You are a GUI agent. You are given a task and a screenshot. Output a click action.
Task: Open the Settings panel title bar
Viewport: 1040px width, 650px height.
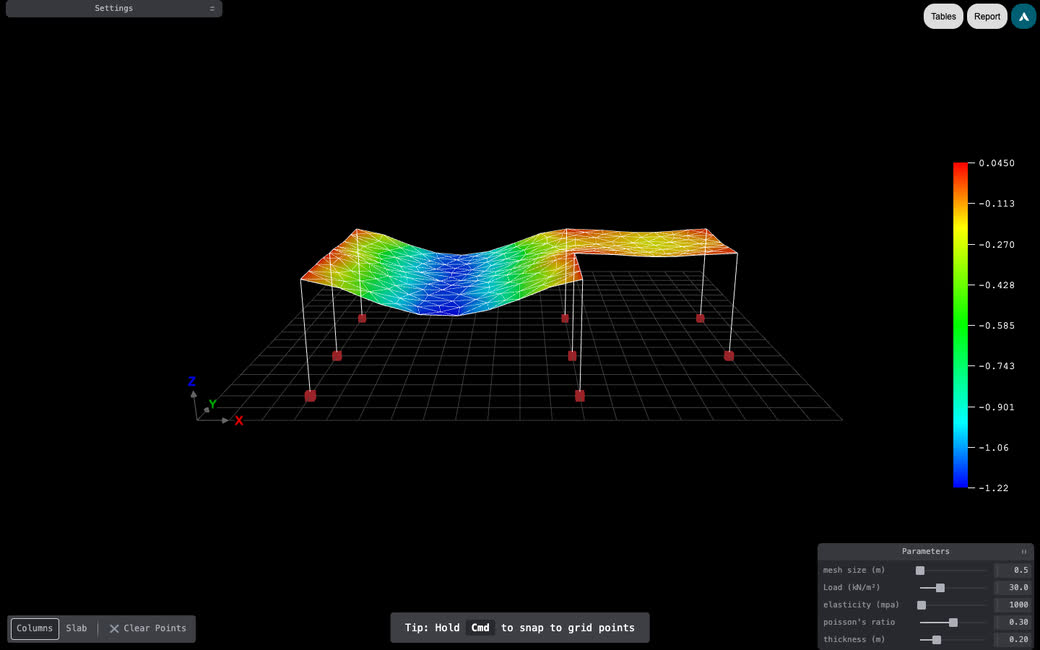pyautogui.click(x=114, y=9)
